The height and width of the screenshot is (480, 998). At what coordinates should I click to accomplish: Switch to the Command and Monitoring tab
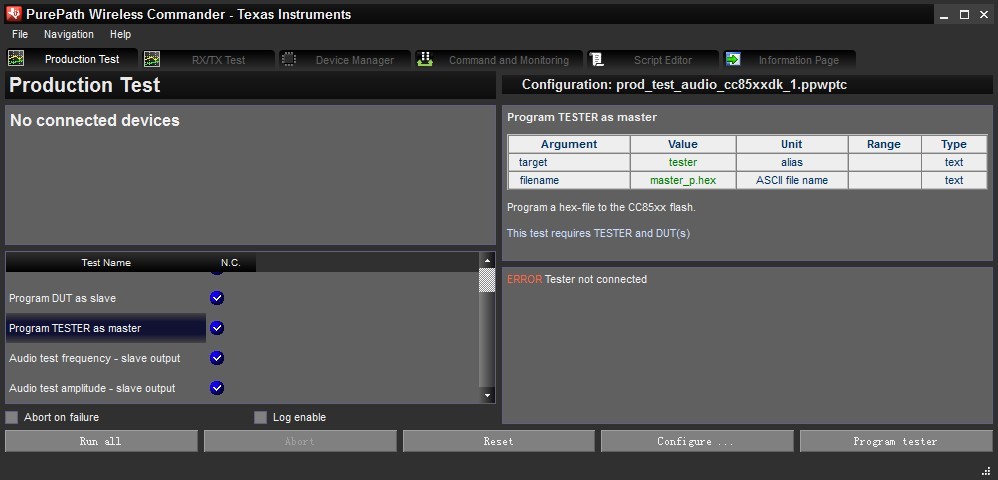click(x=499, y=60)
